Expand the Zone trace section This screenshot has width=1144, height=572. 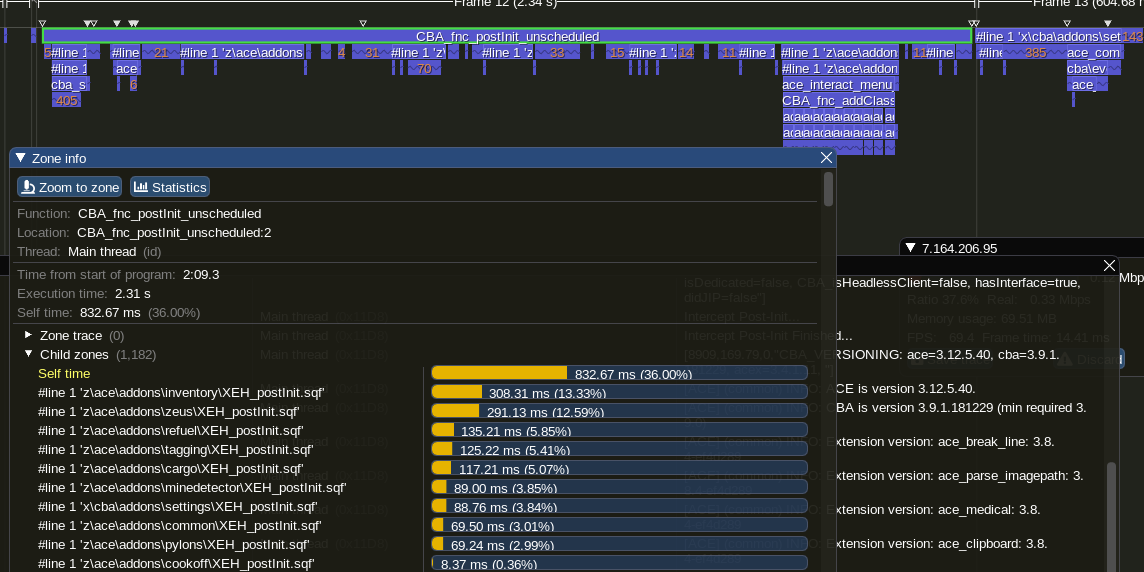click(x=29, y=336)
